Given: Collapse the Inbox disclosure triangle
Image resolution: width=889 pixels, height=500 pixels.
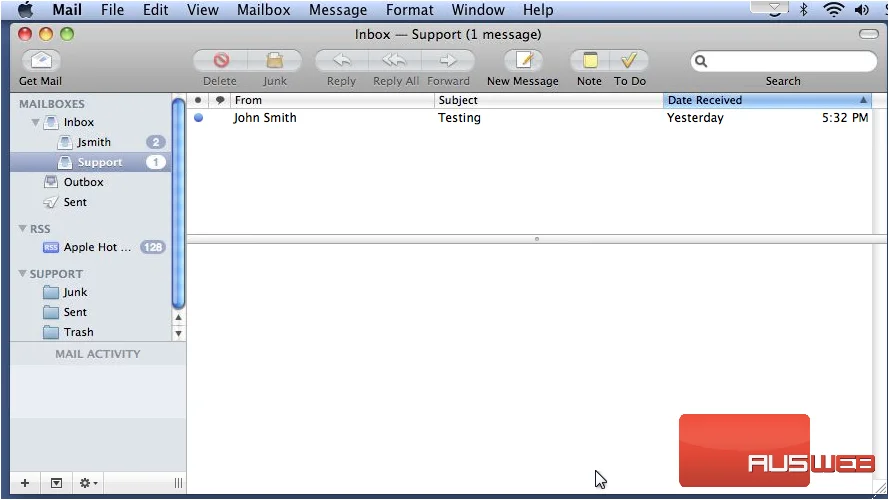Looking at the screenshot, I should coord(35,122).
